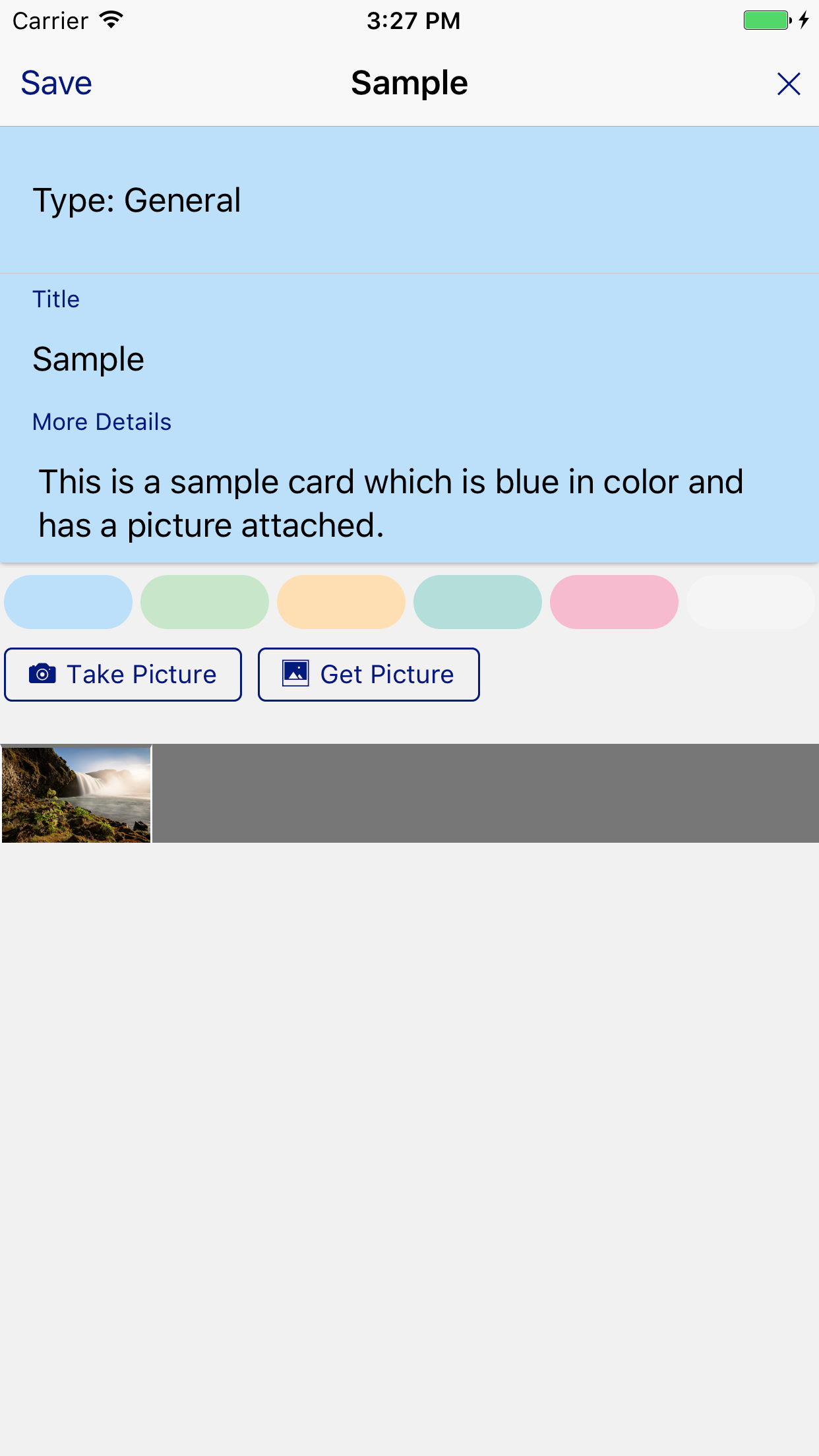Tap the gallery image icon on Get Picture
Viewport: 819px width, 1456px height.
pos(295,673)
